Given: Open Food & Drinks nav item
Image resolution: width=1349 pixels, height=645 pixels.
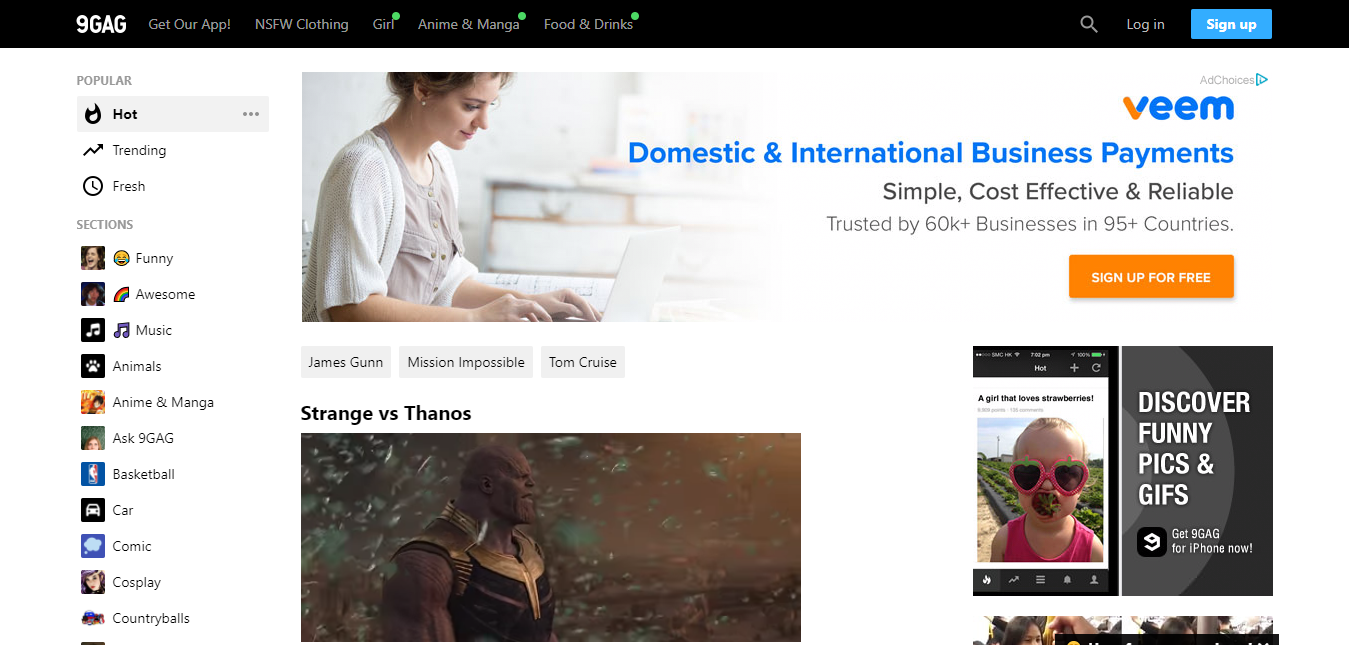Looking at the screenshot, I should click(589, 24).
